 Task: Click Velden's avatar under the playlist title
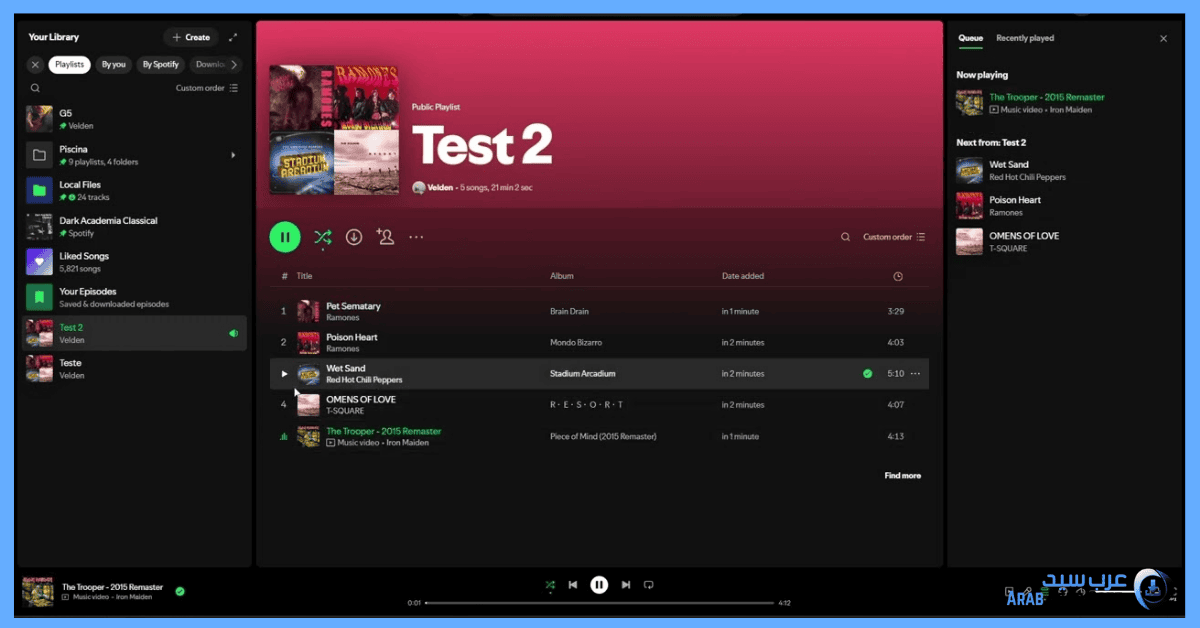click(x=418, y=188)
